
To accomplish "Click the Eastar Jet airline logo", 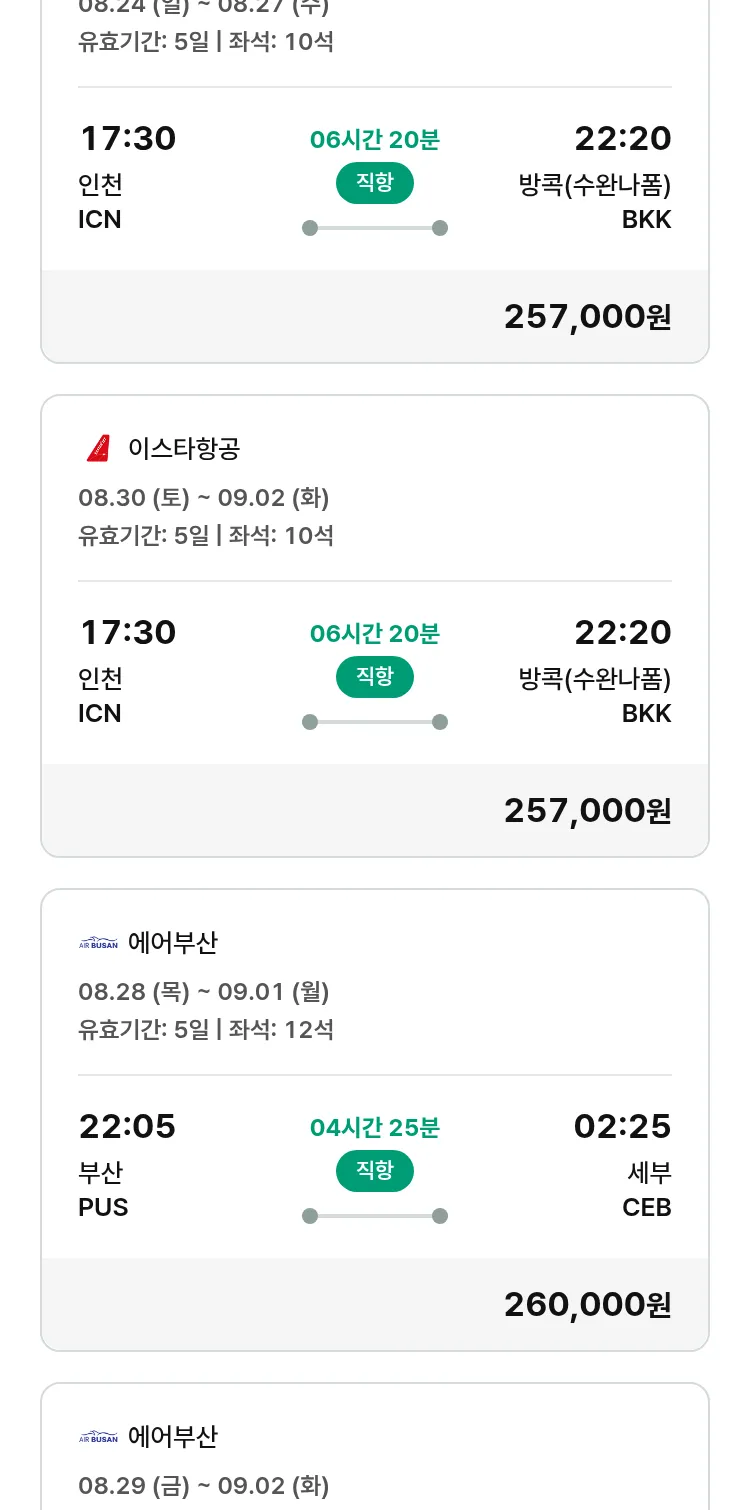I will tap(98, 449).
